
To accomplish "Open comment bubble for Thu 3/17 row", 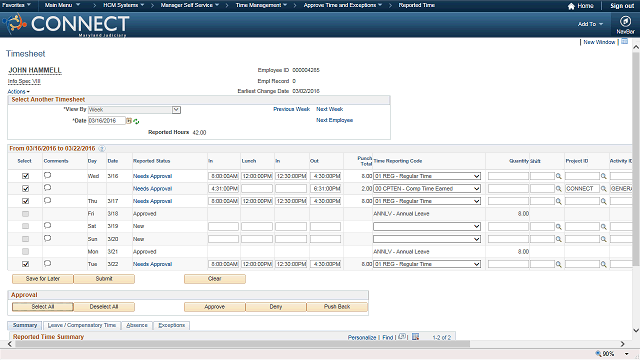I will click(47, 200).
